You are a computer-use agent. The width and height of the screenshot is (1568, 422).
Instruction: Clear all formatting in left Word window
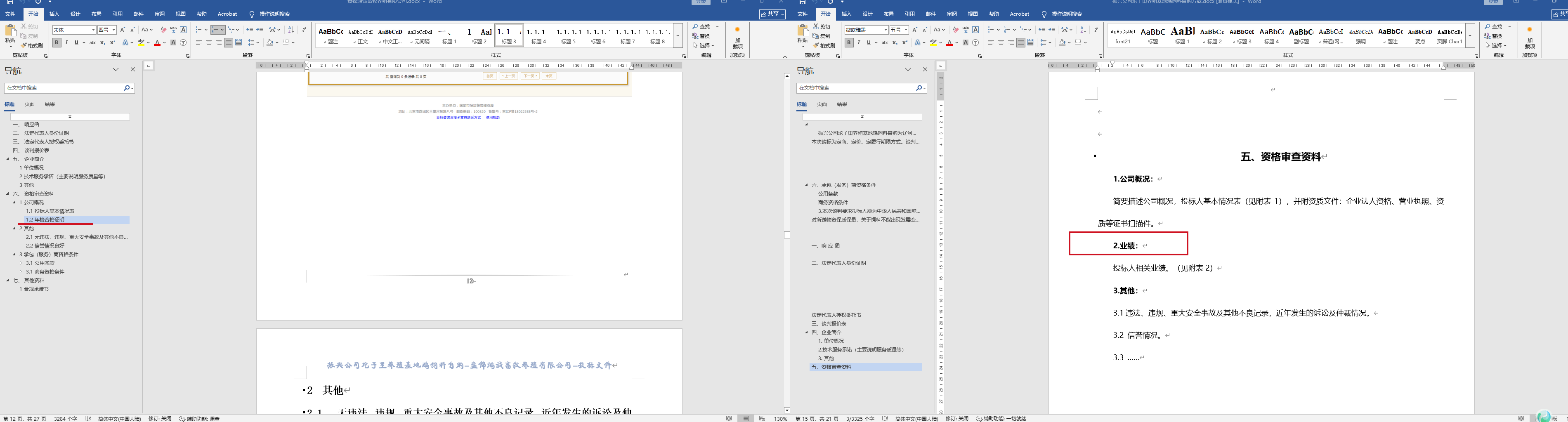pyautogui.click(x=163, y=30)
